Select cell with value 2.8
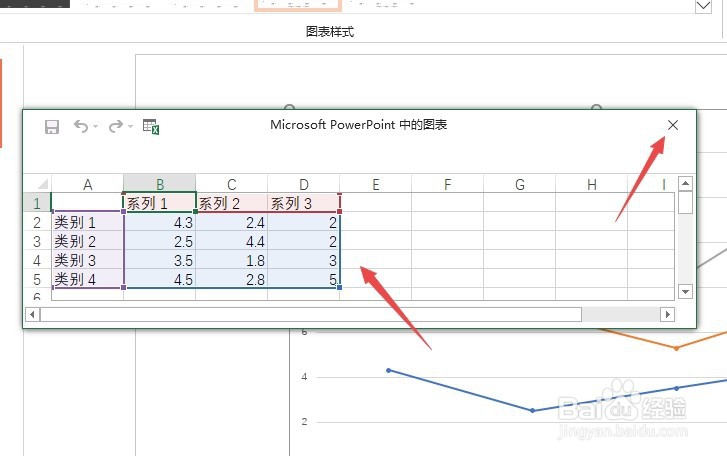 [231, 279]
